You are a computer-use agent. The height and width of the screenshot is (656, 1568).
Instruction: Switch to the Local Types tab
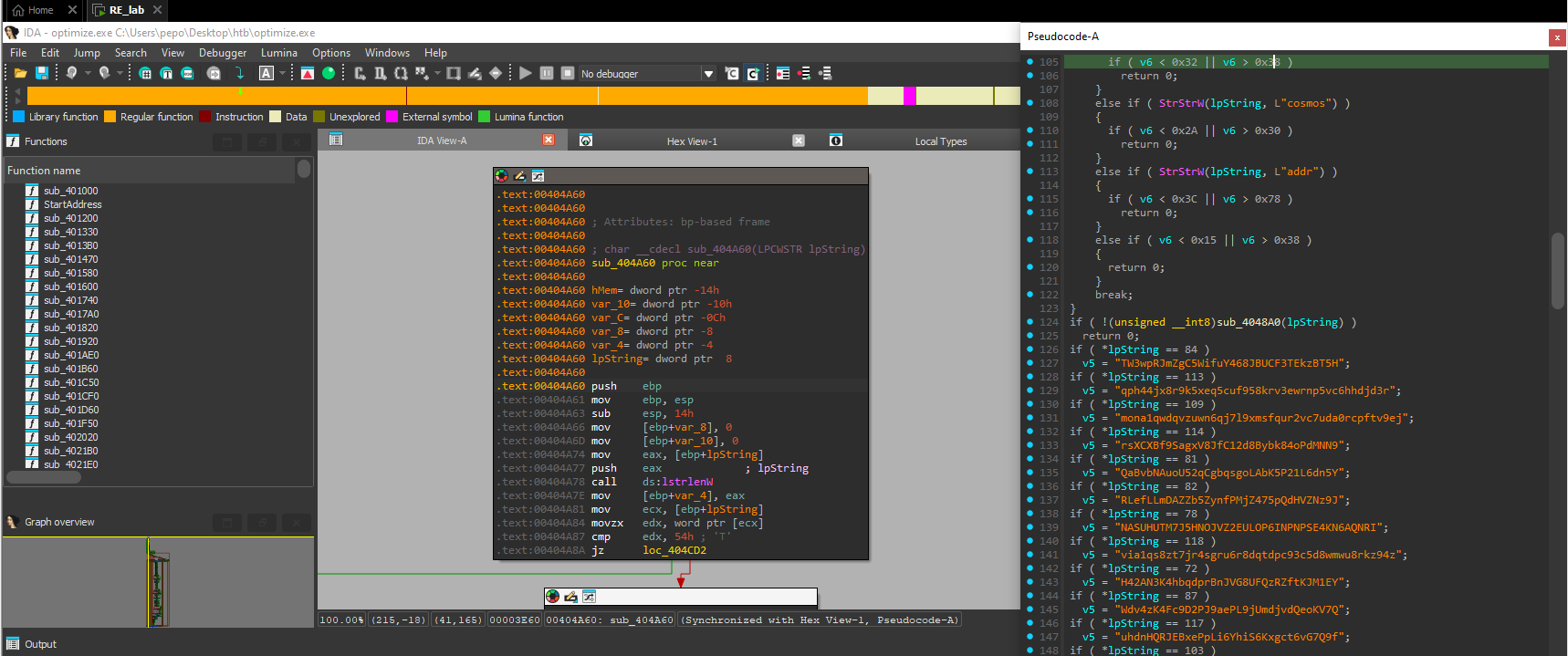click(x=941, y=141)
